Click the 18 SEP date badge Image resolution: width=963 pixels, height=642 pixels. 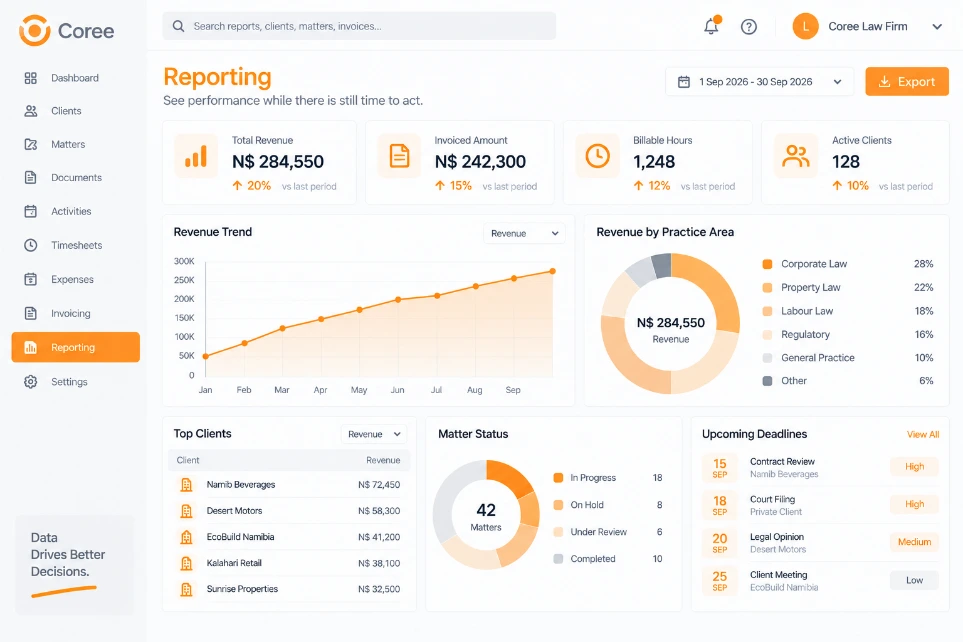click(720, 505)
